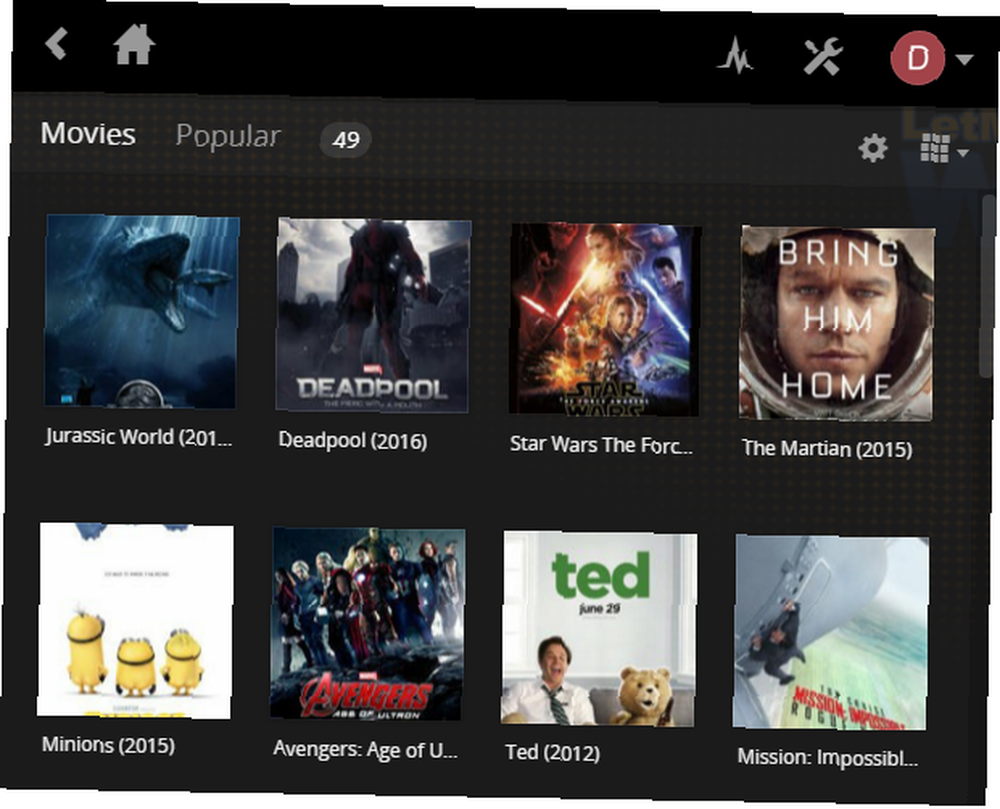Expand the account dropdown arrow beside avatar
This screenshot has height=809, width=1000.
tap(965, 59)
